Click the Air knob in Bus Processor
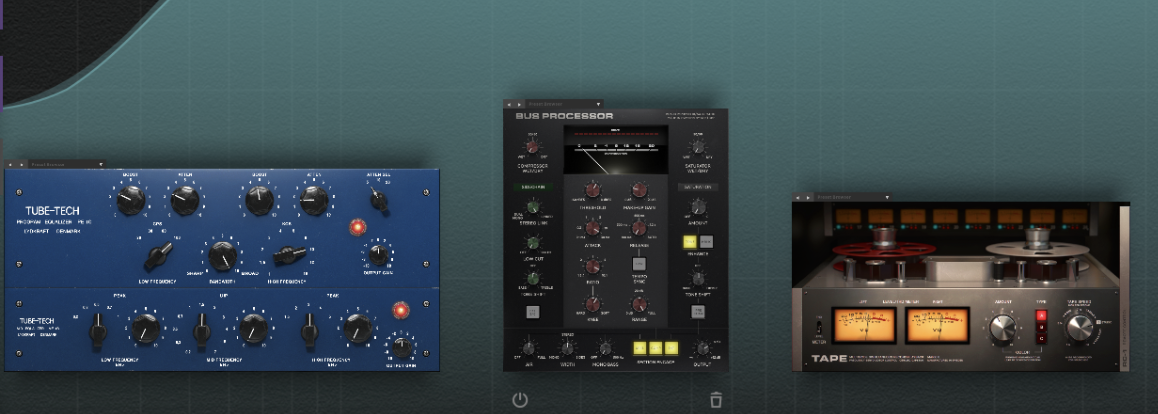This screenshot has width=1158, height=414. 527,348
